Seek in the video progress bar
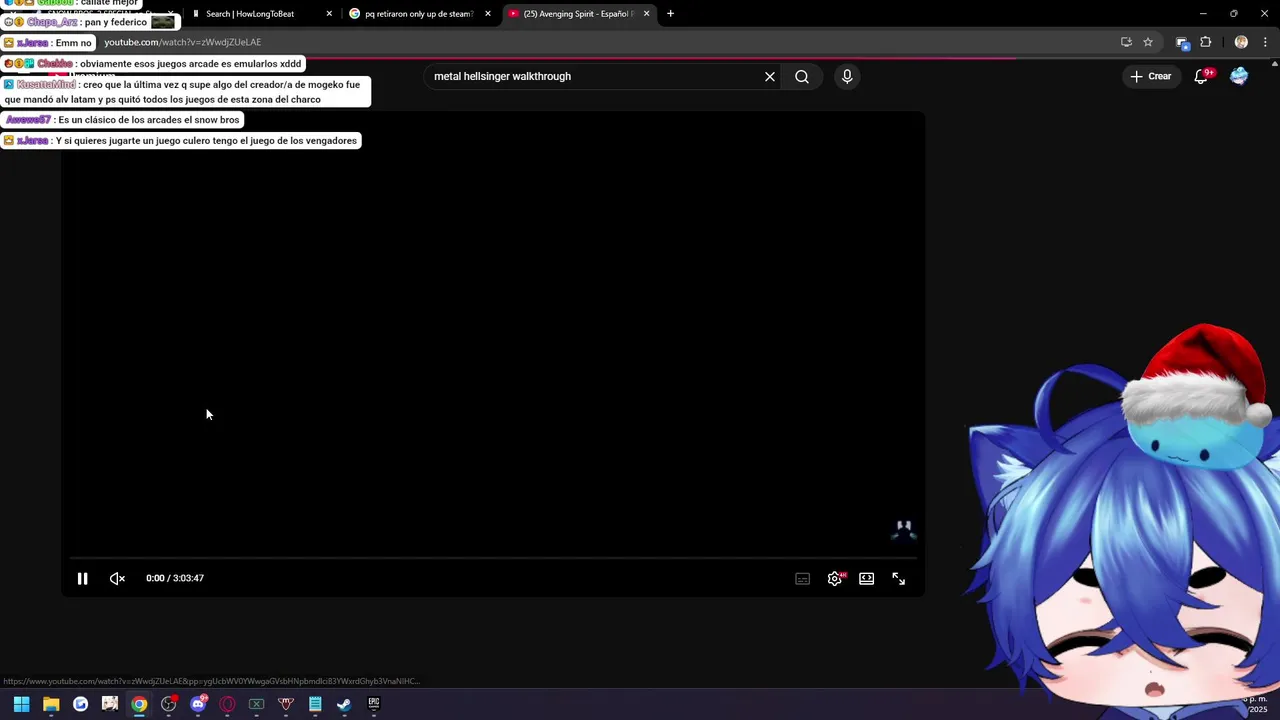Viewport: 1280px width, 720px height. point(493,557)
